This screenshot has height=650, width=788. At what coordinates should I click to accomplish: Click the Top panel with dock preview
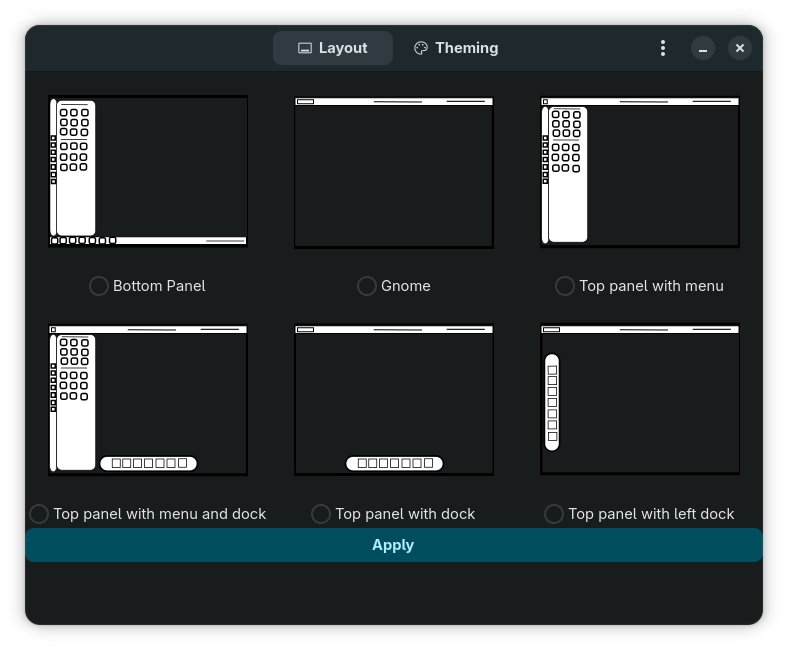394,400
